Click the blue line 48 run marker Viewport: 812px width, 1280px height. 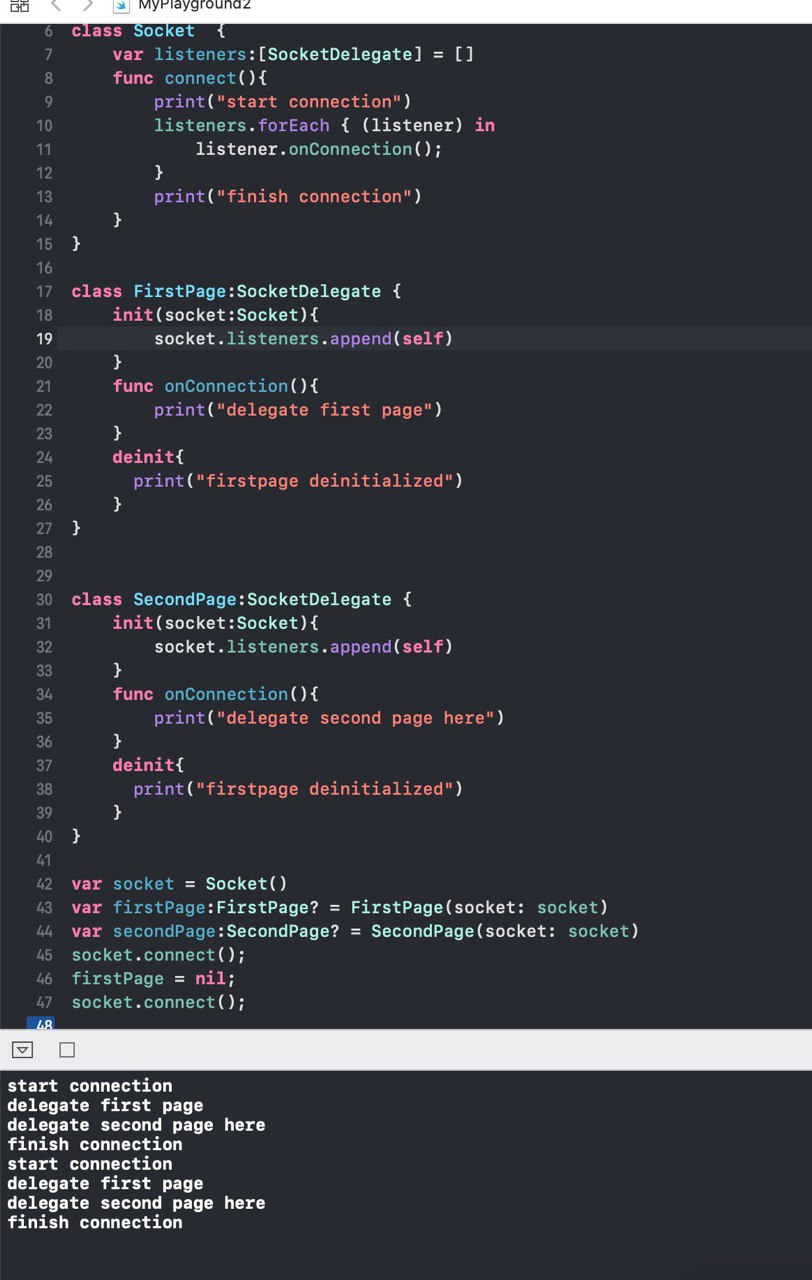43,1024
